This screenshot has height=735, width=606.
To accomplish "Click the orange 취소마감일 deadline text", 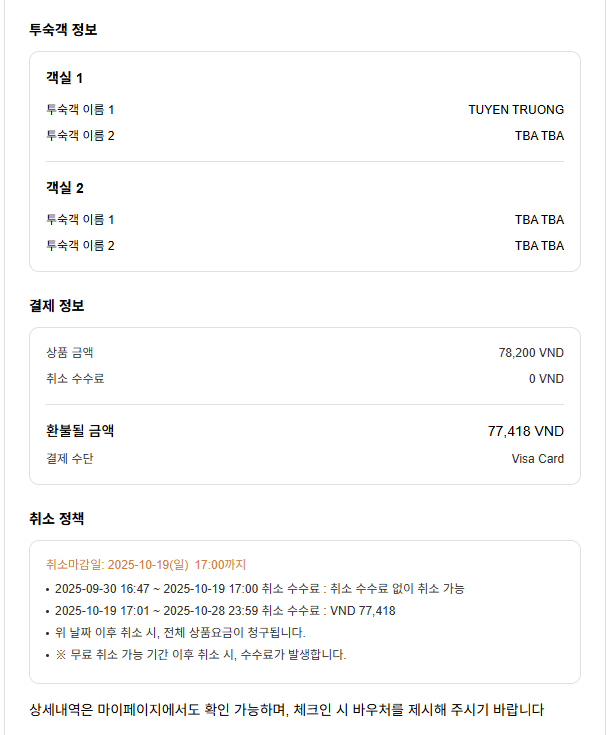I will [x=146, y=565].
